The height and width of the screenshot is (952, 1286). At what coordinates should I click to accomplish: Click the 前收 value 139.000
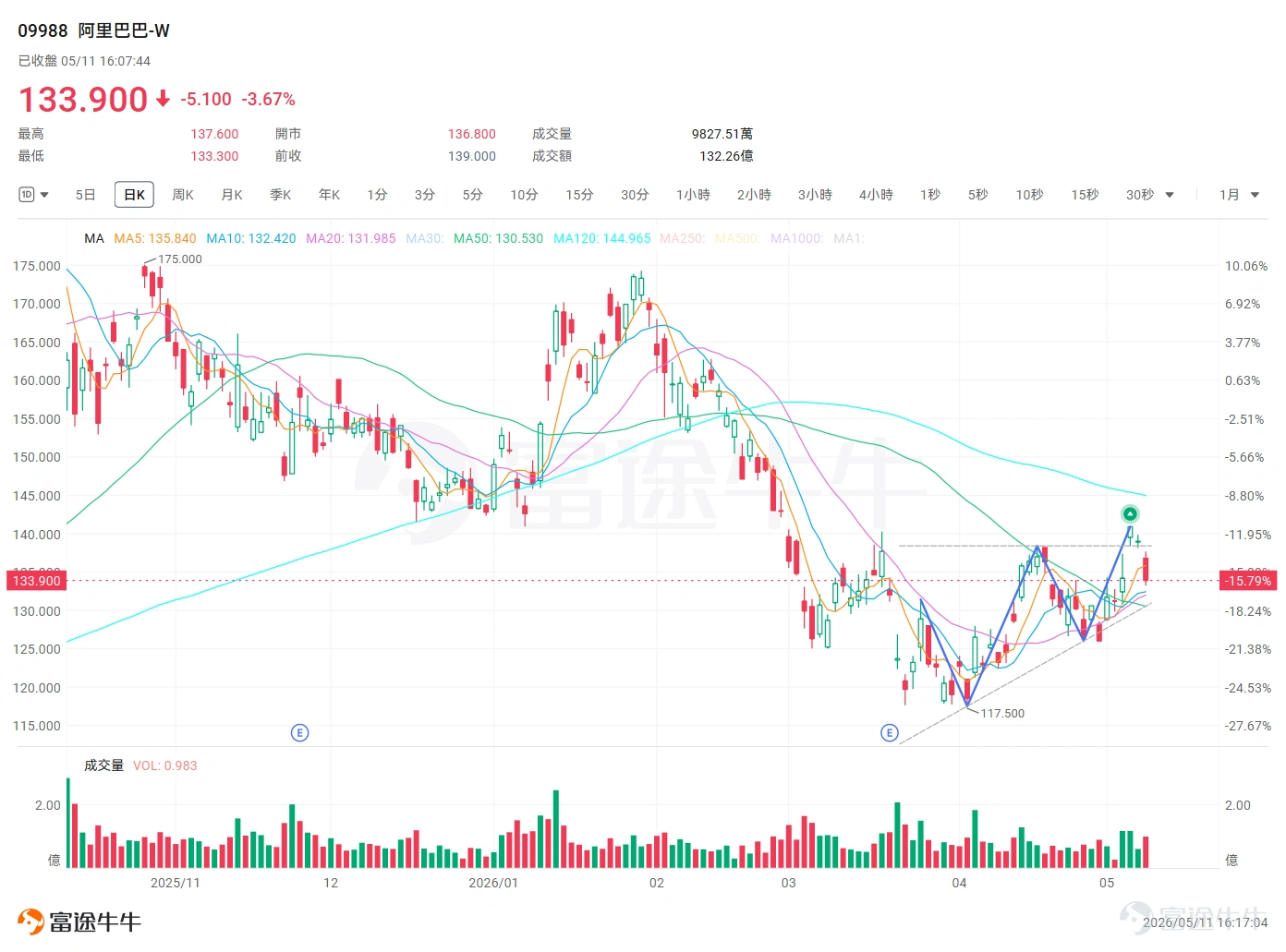pyautogui.click(x=472, y=156)
